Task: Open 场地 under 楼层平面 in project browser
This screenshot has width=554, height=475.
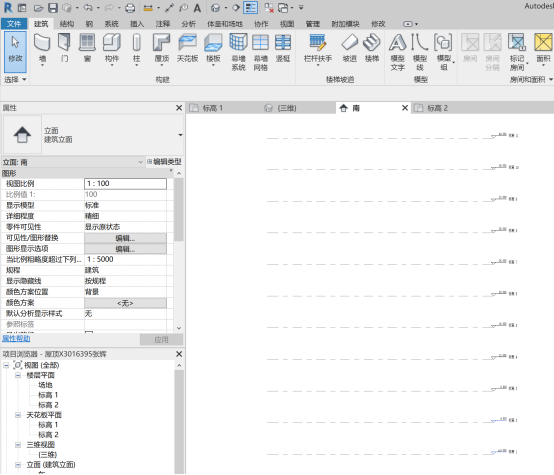Action: pos(45,385)
